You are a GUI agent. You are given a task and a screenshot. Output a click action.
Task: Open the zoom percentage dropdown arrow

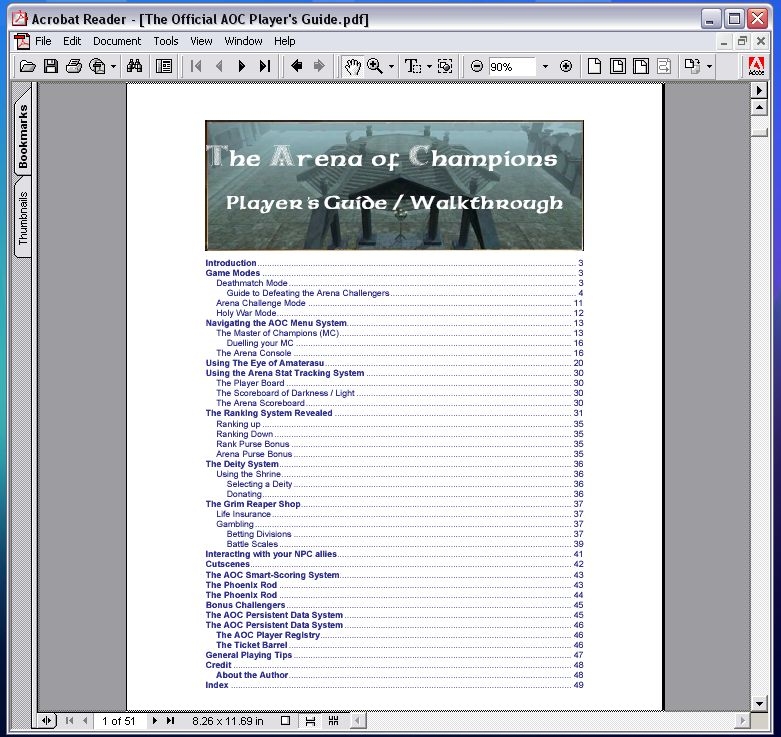(545, 66)
